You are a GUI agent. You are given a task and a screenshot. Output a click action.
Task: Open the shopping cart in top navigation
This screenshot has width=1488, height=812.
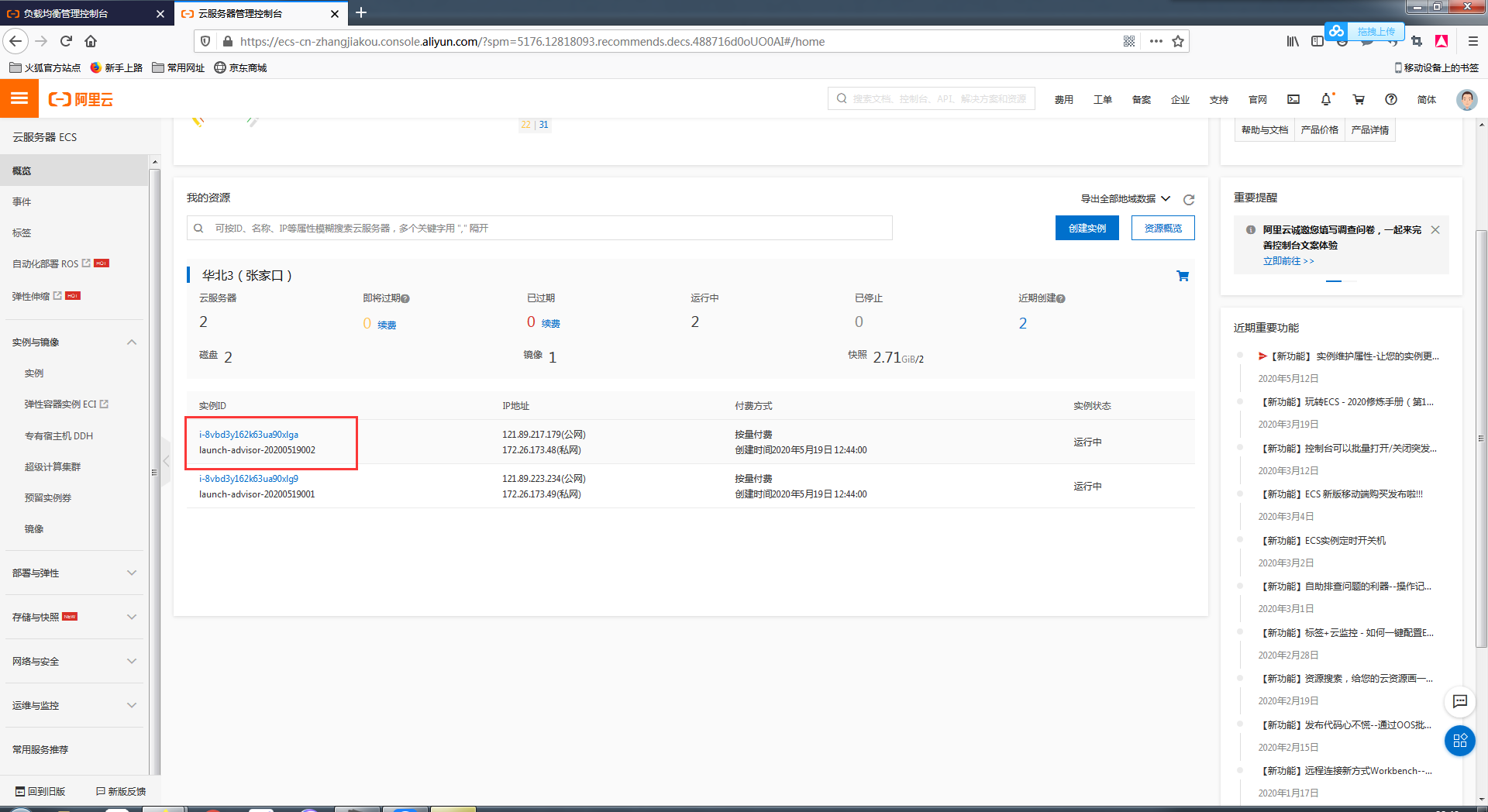[1358, 99]
